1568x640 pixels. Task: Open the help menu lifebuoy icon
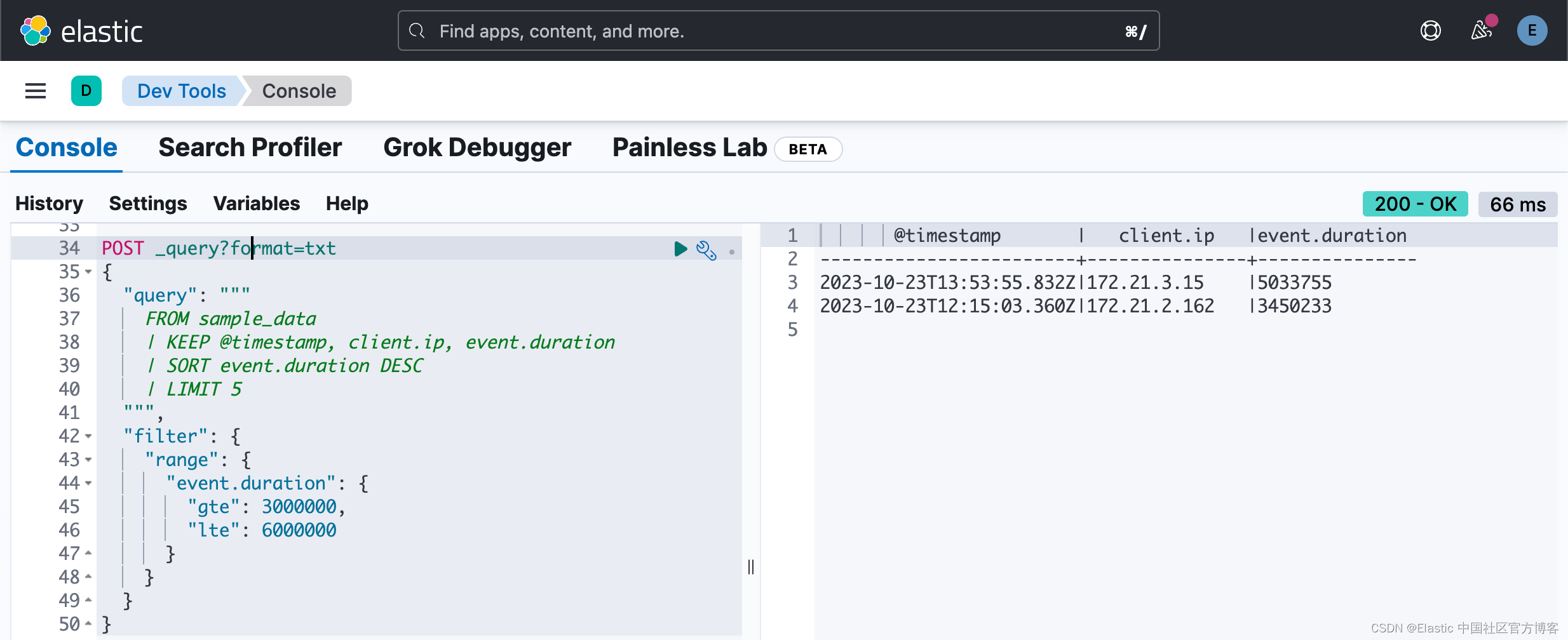click(1431, 30)
